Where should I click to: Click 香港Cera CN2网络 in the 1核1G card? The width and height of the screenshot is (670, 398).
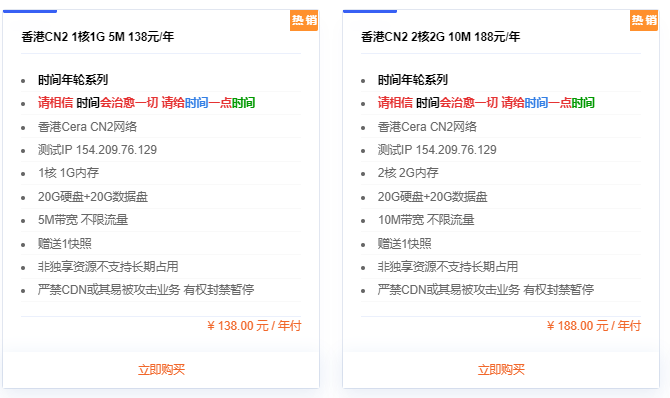[88, 127]
